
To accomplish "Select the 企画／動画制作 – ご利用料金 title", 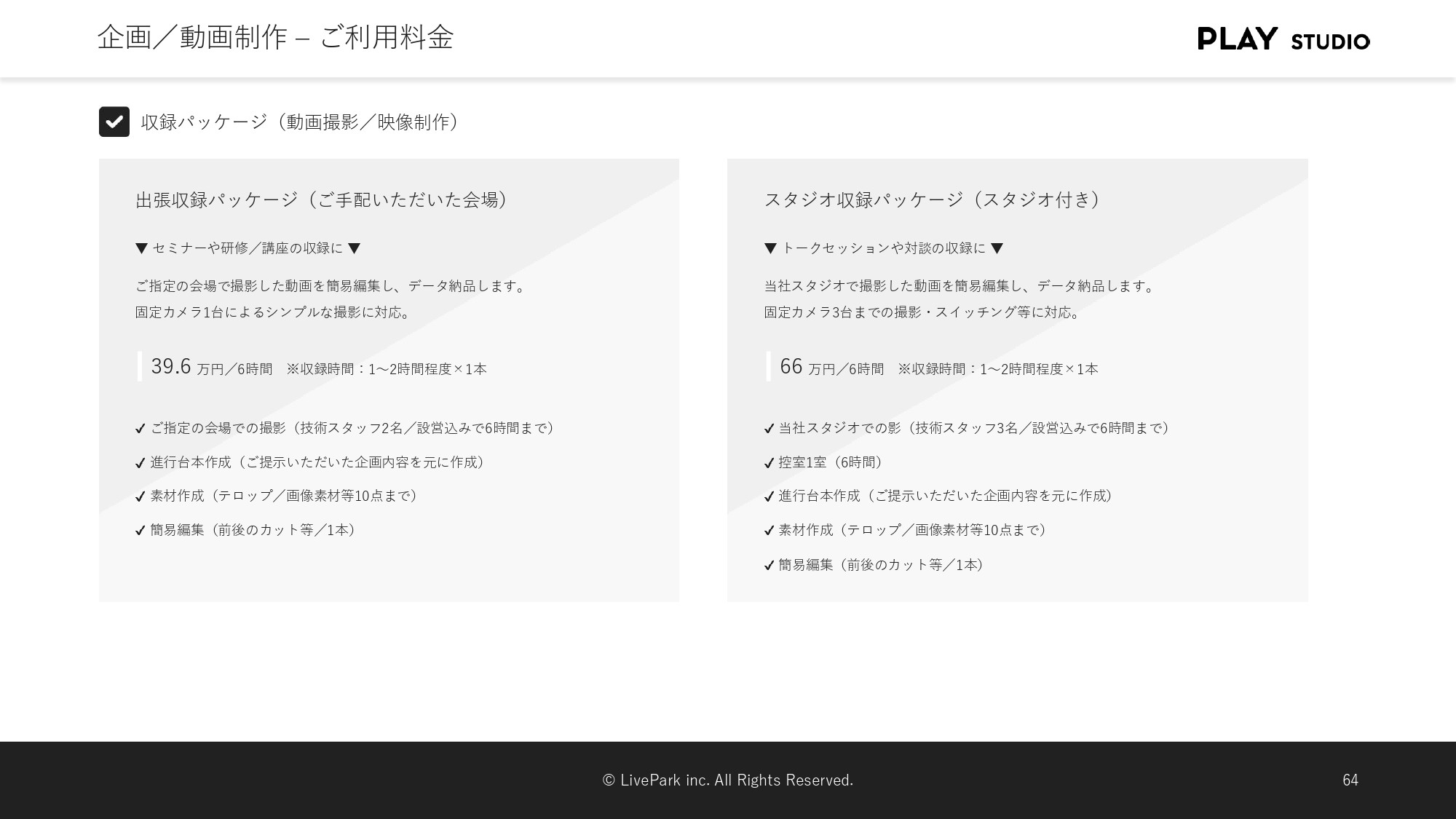I will (277, 38).
